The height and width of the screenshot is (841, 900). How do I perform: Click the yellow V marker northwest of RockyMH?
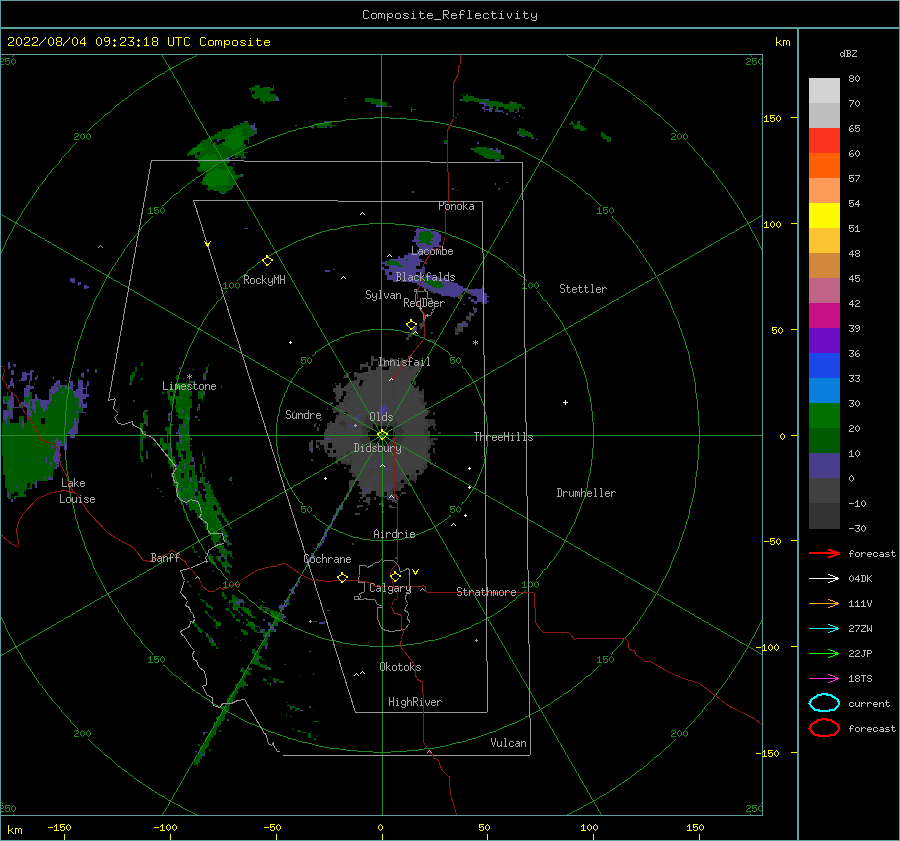pyautogui.click(x=208, y=244)
